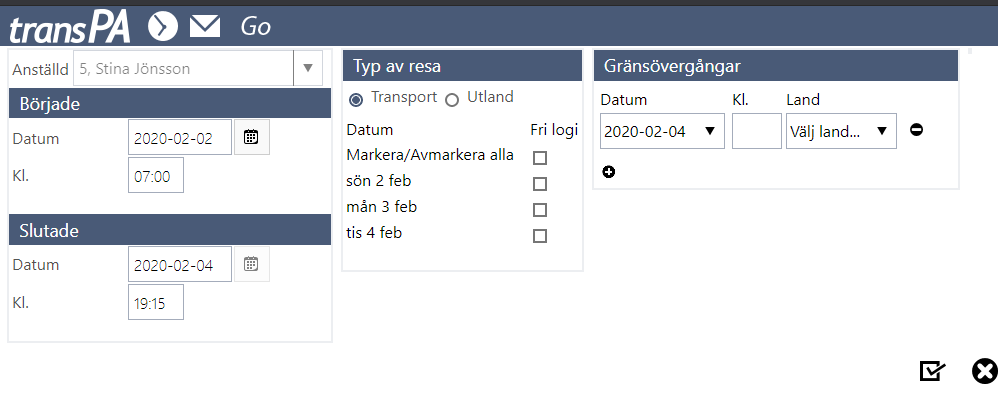Viewport: 998px width, 415px height.
Task: Open calendar picker for Började date
Action: tap(251, 137)
